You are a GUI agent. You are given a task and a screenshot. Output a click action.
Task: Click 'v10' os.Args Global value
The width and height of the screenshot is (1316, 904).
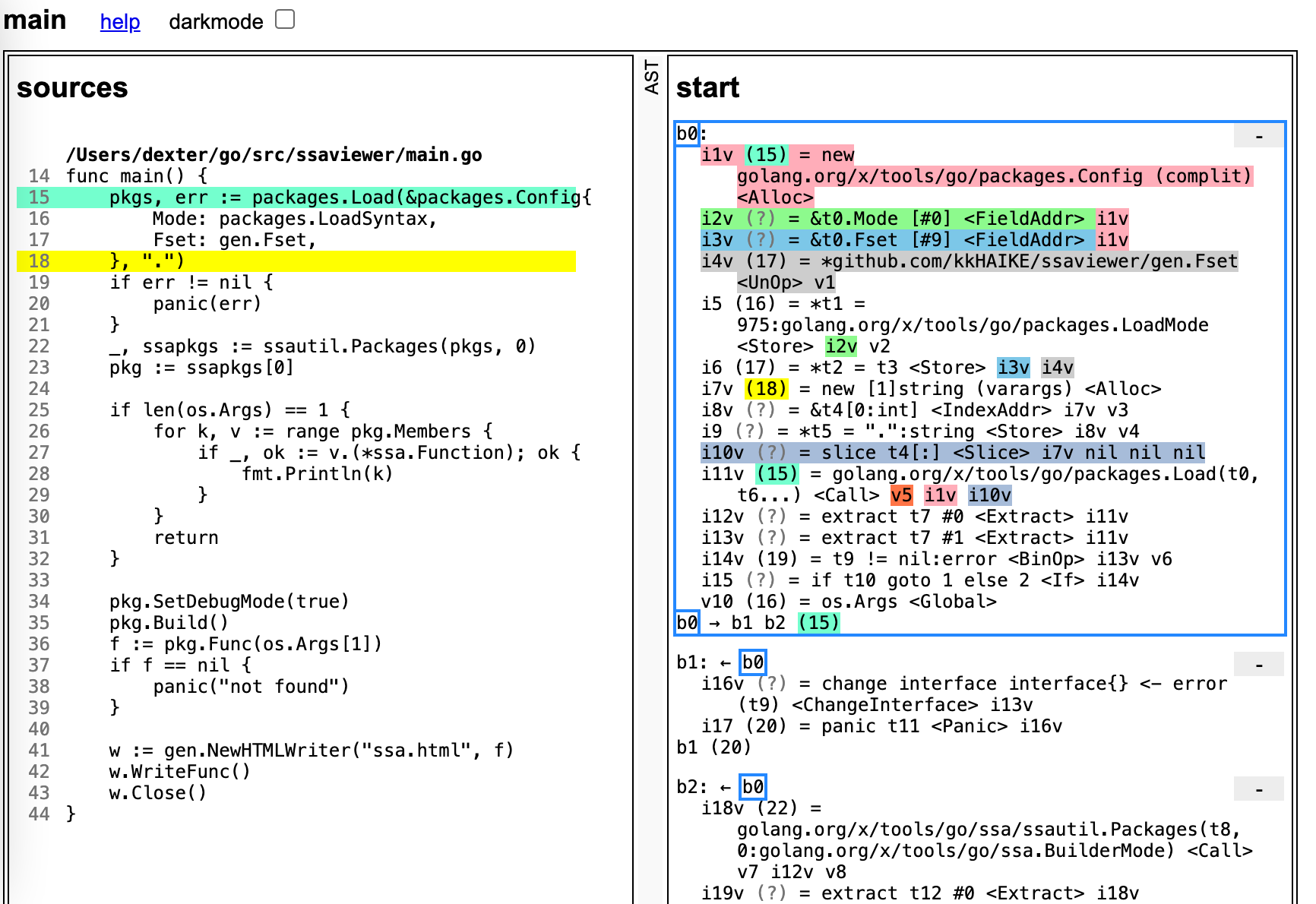pos(849,602)
